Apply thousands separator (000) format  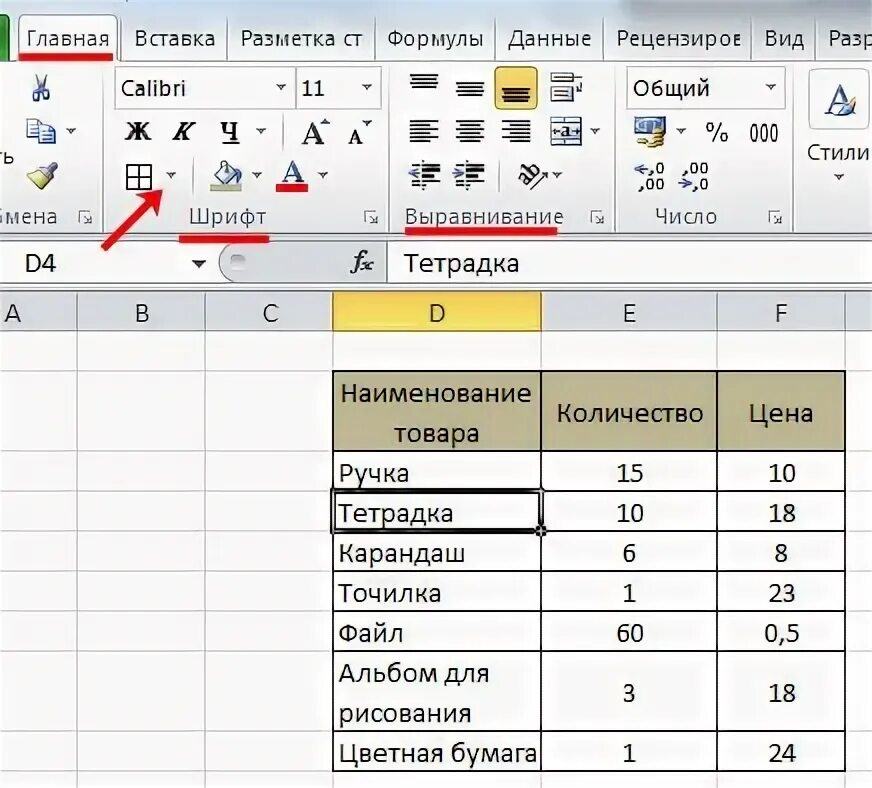[764, 133]
